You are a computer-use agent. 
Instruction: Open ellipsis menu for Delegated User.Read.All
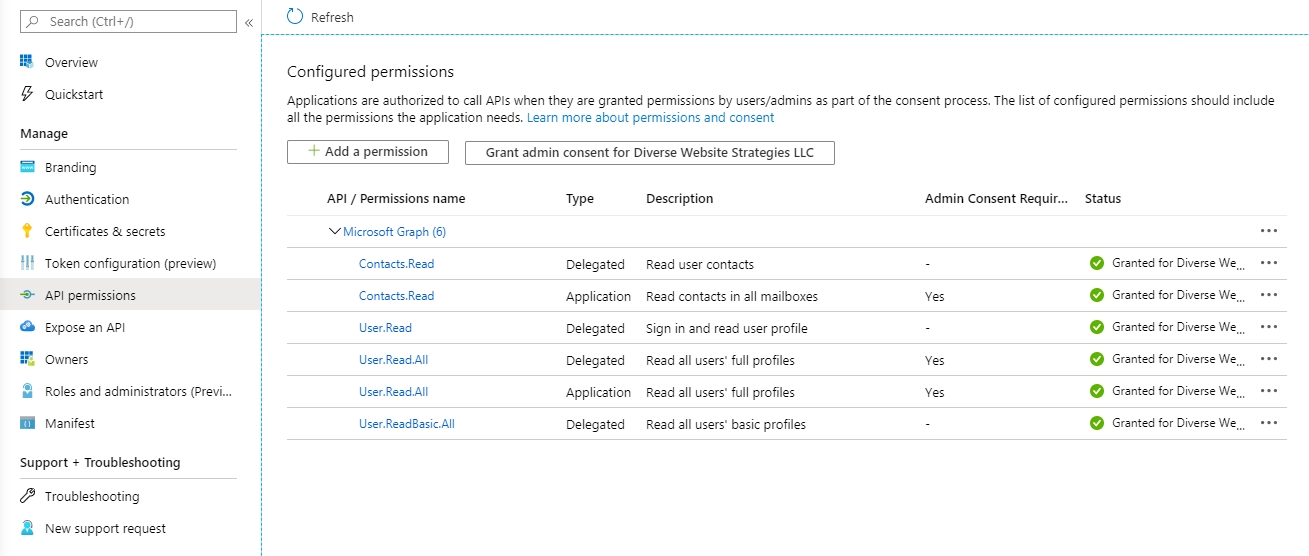[1269, 359]
